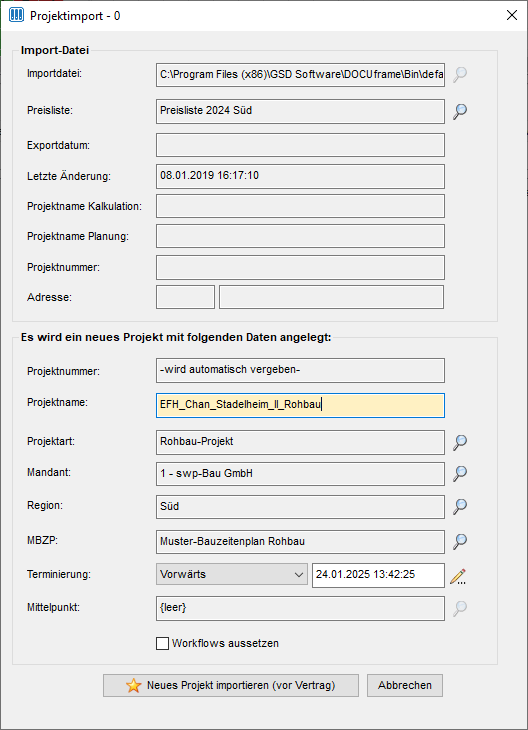Click the Abbrechen button
The height and width of the screenshot is (730, 528).
tap(405, 685)
